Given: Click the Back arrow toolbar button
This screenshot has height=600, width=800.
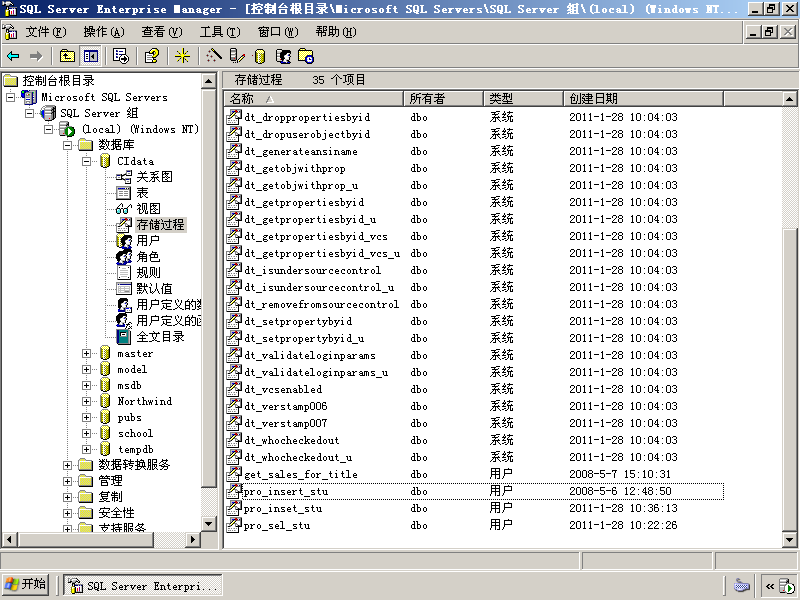Looking at the screenshot, I should [13, 56].
